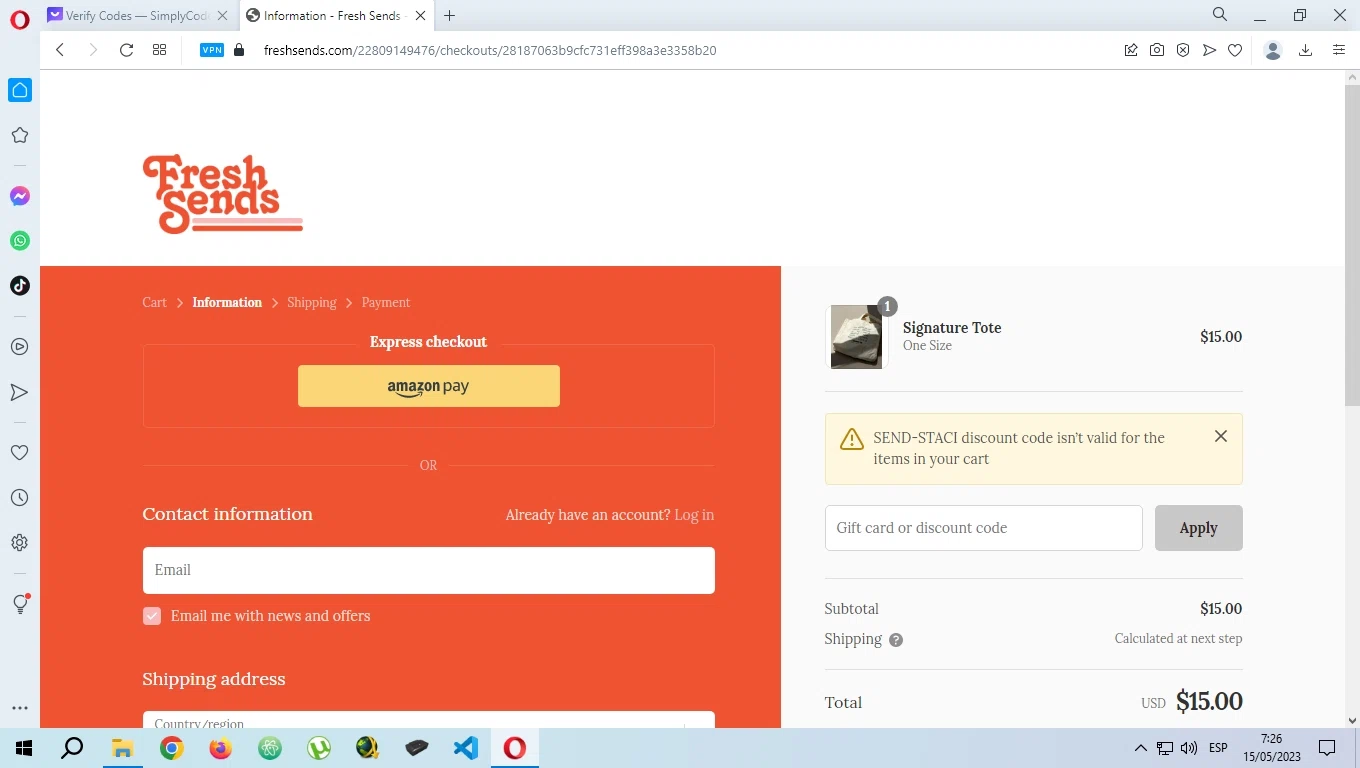
Task: Click Signature Tote product thumbnail
Action: tap(857, 337)
